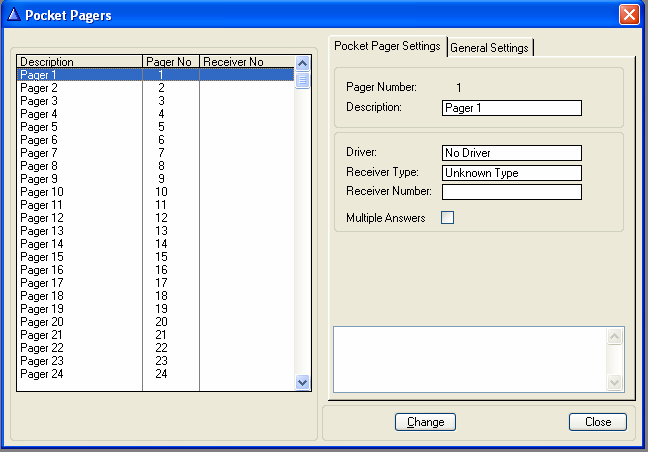Click the notes area scroll down arrow
Screen dimensions: 648x452
(615, 382)
